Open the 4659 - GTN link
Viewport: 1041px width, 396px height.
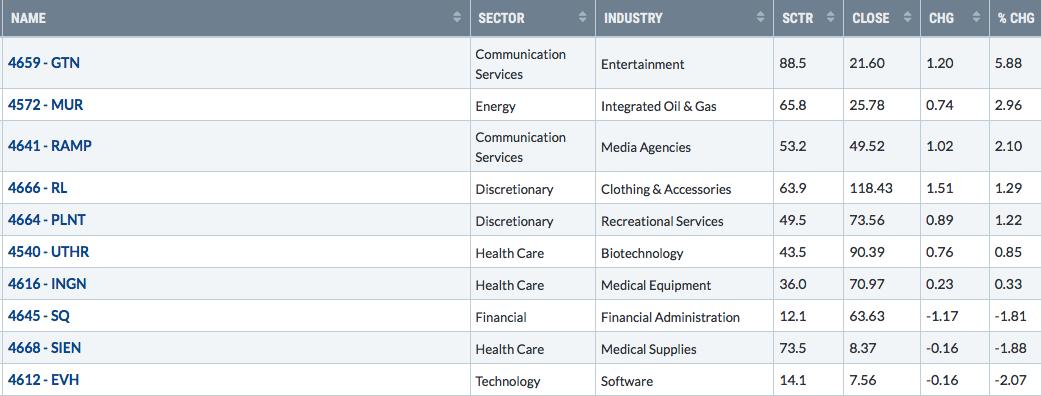point(44,62)
